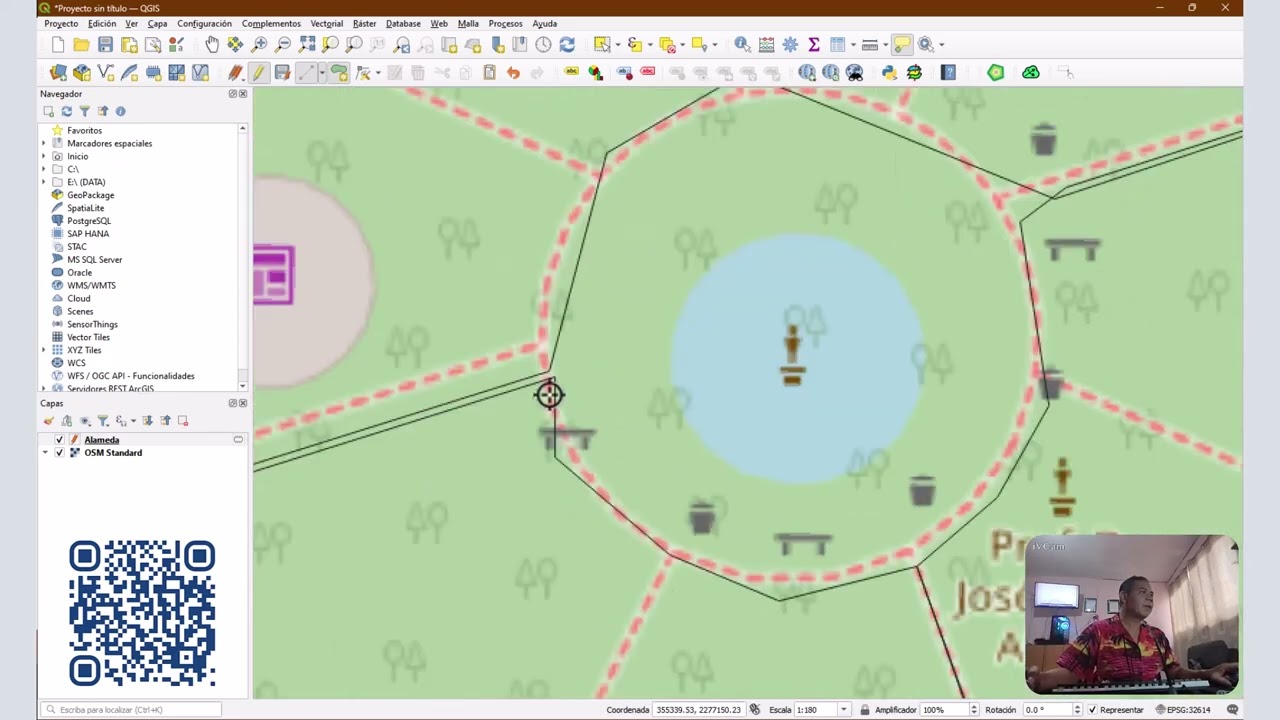
Task: Expand the Inicio tree node
Action: (44, 157)
